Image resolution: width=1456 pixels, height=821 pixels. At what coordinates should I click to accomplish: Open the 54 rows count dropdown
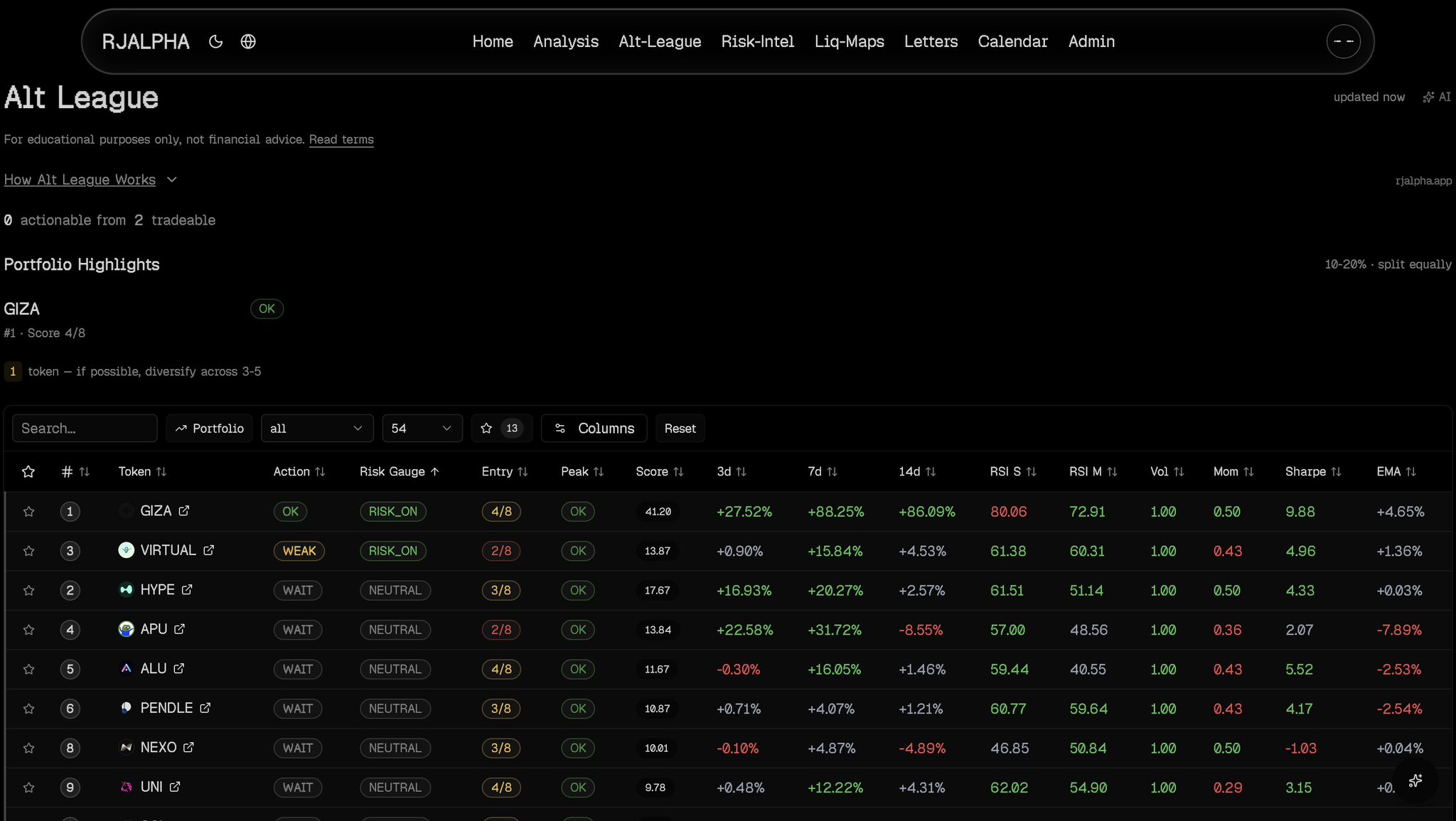click(x=422, y=429)
